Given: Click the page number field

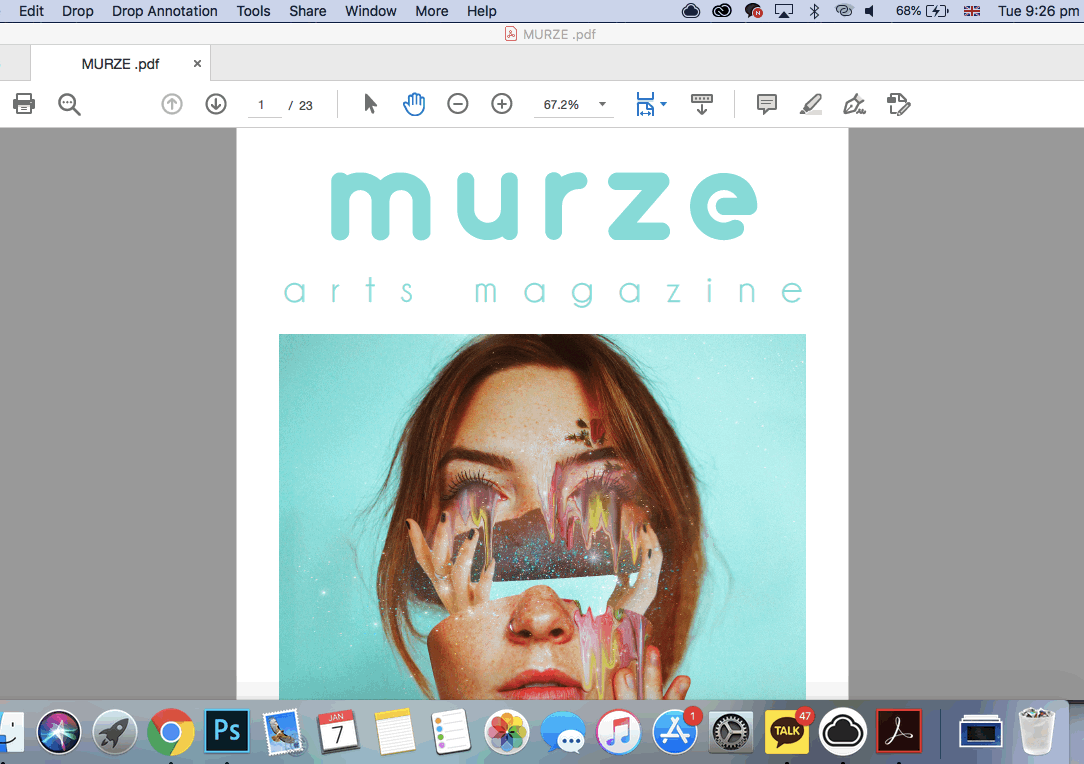Looking at the screenshot, I should pyautogui.click(x=263, y=105).
